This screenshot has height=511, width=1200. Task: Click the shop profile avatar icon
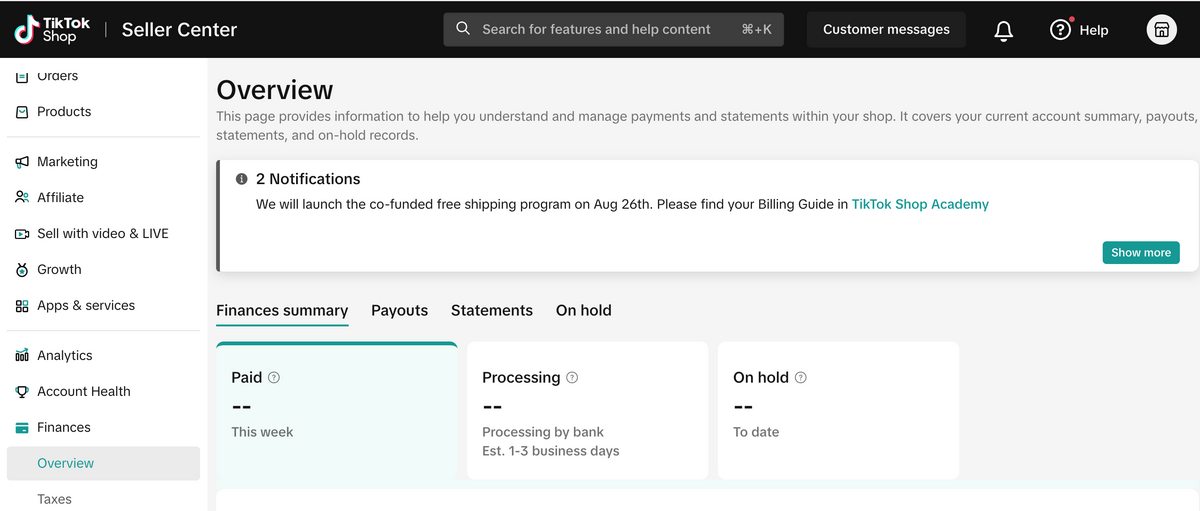click(1161, 30)
